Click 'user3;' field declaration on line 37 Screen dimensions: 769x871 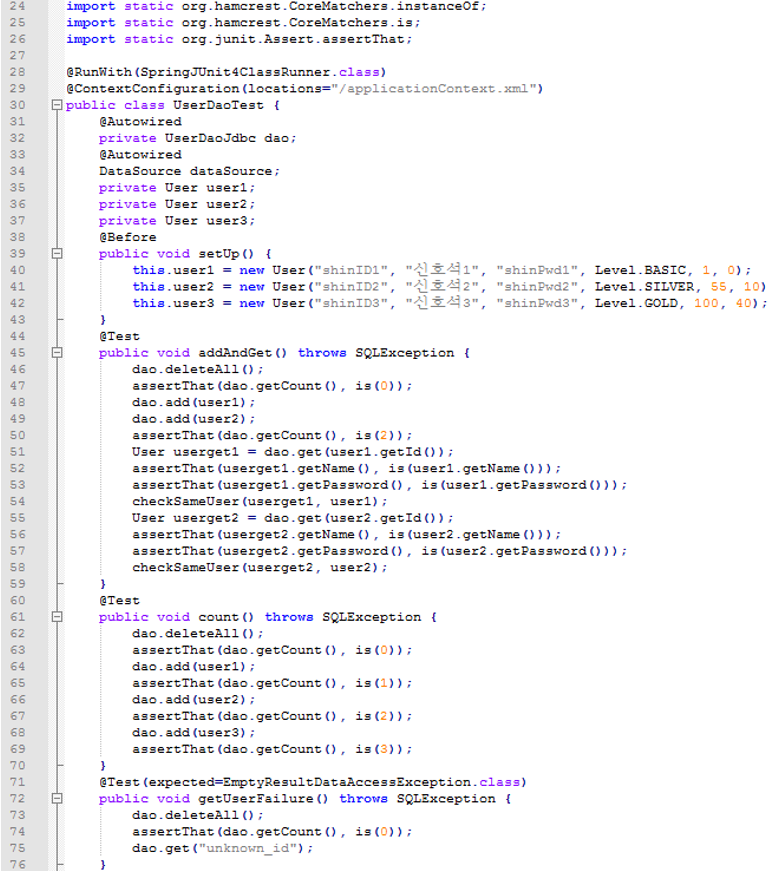pos(231,221)
